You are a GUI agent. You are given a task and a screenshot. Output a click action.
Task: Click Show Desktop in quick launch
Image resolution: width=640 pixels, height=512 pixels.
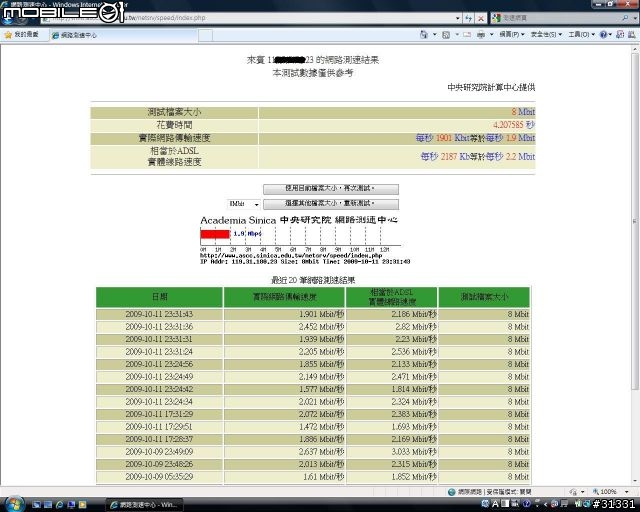pos(36,505)
